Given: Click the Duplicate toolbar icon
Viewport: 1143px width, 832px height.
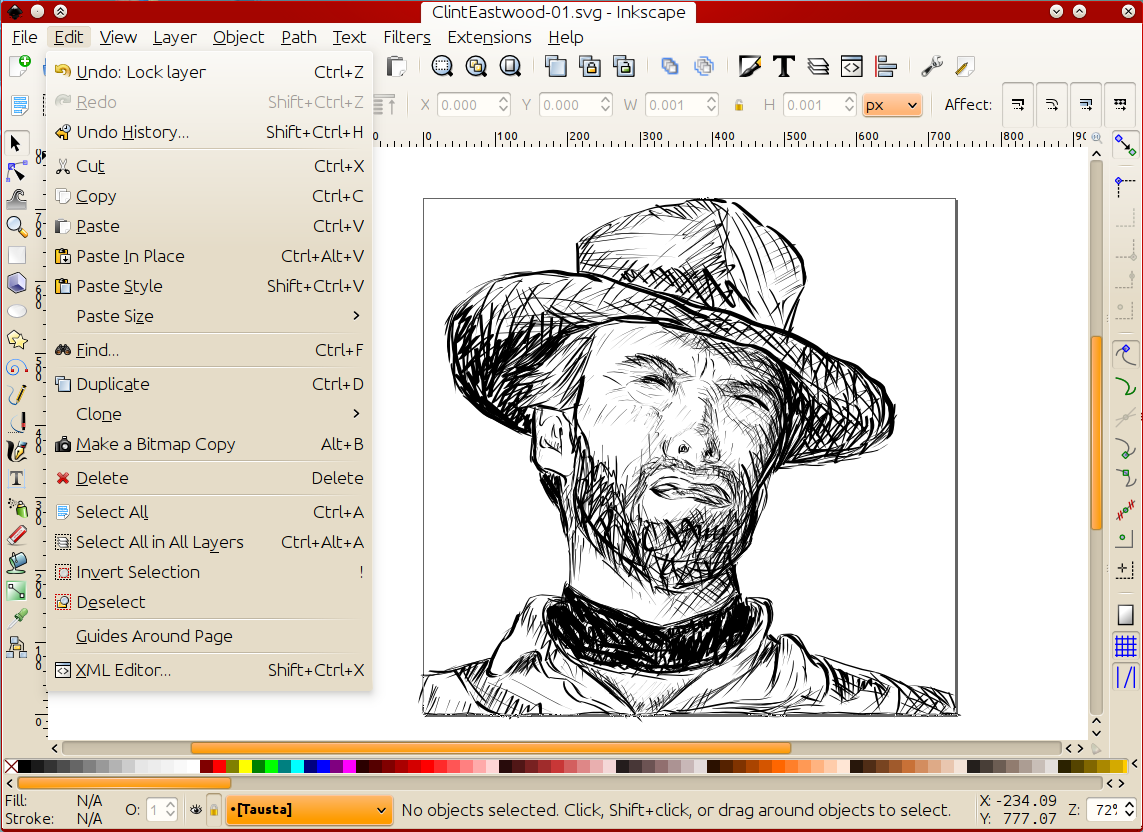Looking at the screenshot, I should [555, 66].
